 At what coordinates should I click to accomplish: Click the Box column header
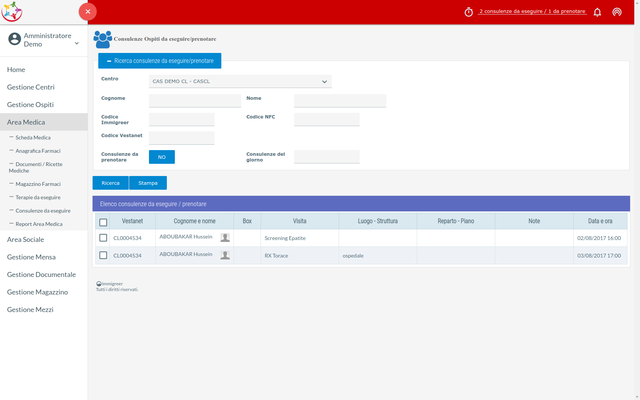[x=247, y=221]
